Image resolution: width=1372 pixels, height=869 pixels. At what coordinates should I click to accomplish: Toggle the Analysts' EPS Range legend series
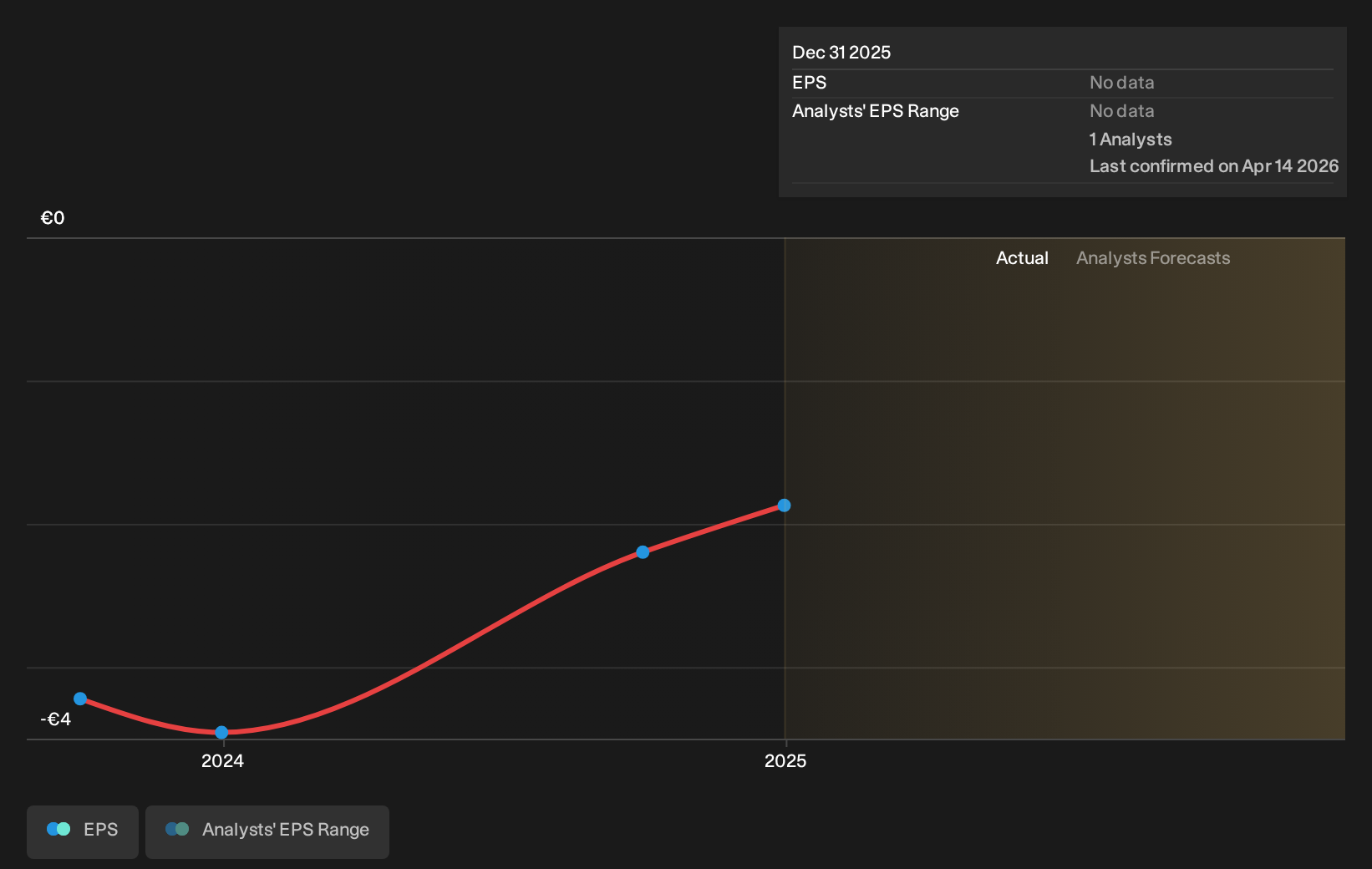(x=267, y=831)
